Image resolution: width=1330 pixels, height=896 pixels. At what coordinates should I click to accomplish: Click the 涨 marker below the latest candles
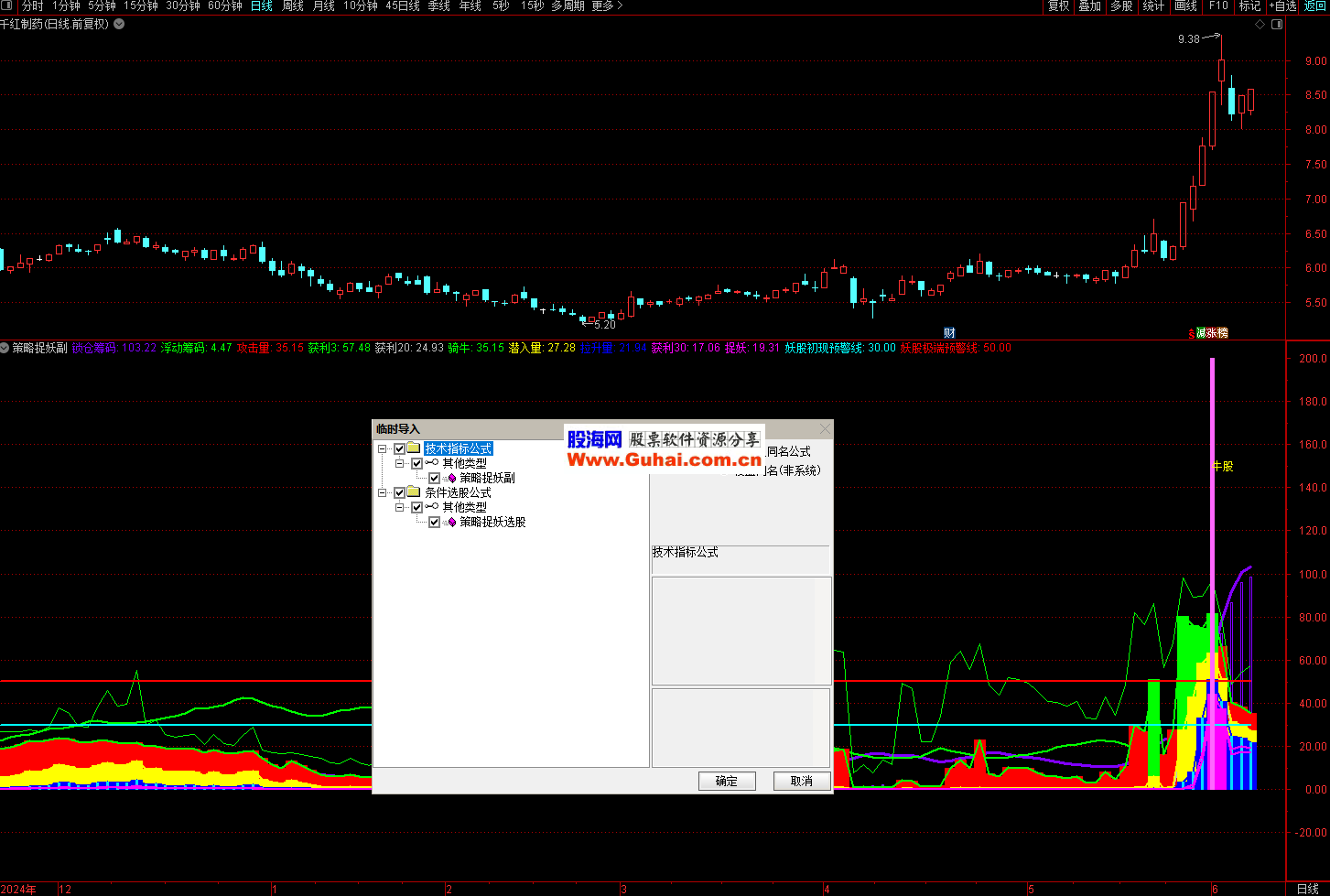click(1212, 333)
